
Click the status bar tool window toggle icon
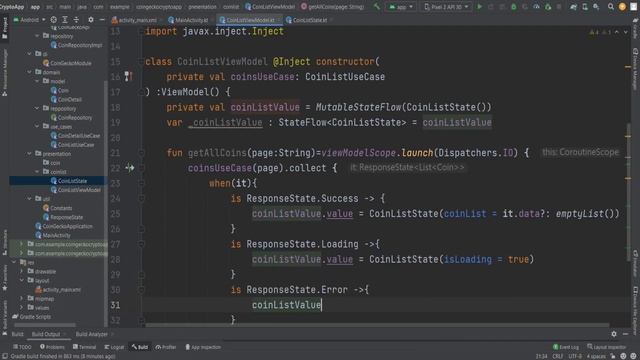(4, 356)
